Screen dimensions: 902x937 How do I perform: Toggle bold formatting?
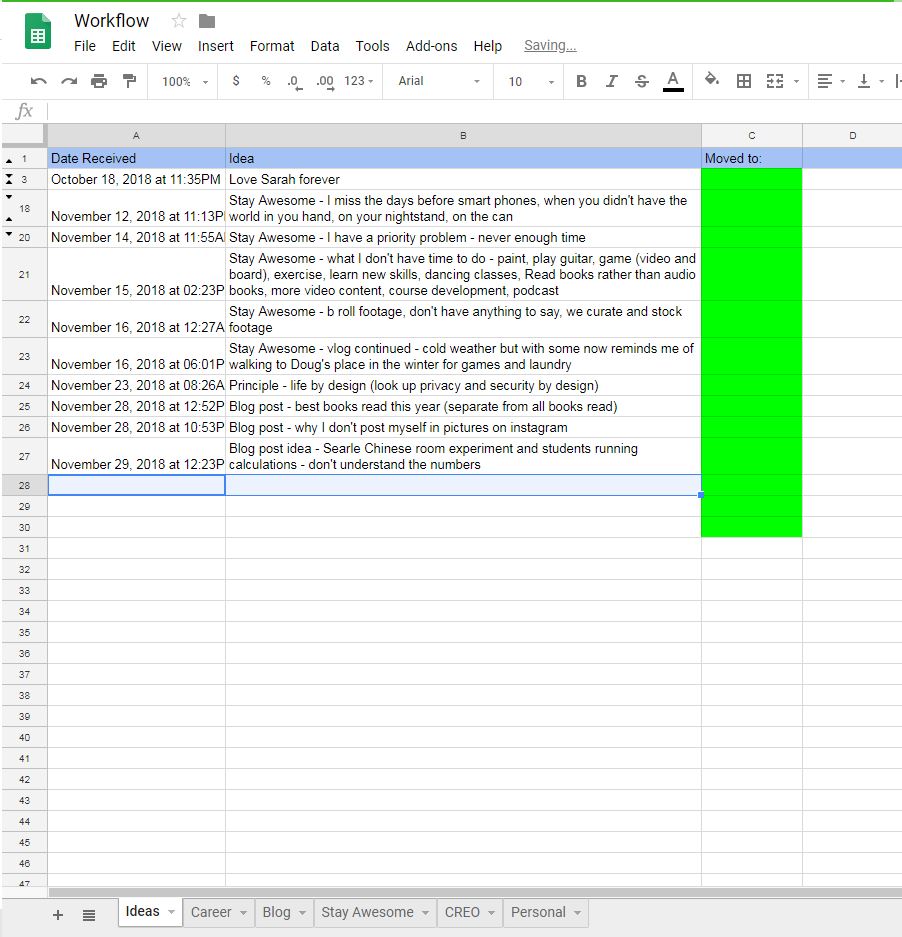point(581,81)
